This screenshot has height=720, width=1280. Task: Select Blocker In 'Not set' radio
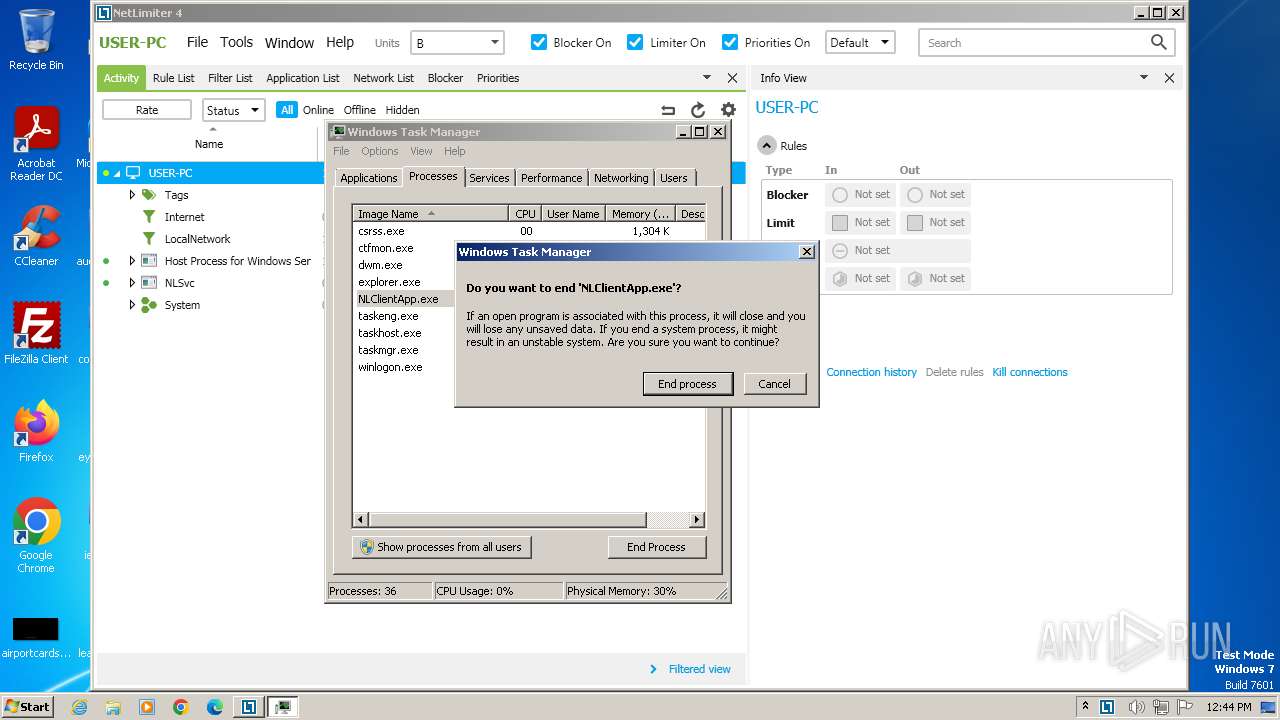click(840, 195)
